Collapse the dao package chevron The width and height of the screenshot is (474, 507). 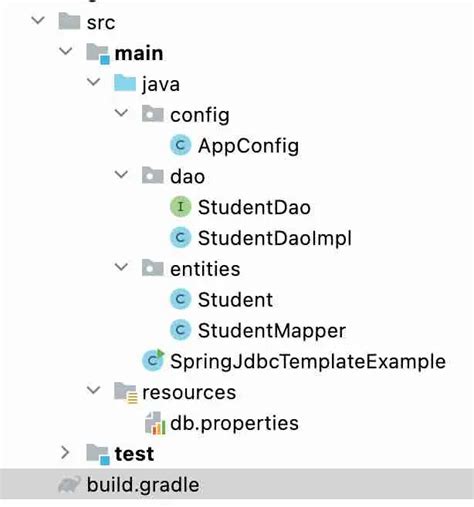[x=121, y=174]
